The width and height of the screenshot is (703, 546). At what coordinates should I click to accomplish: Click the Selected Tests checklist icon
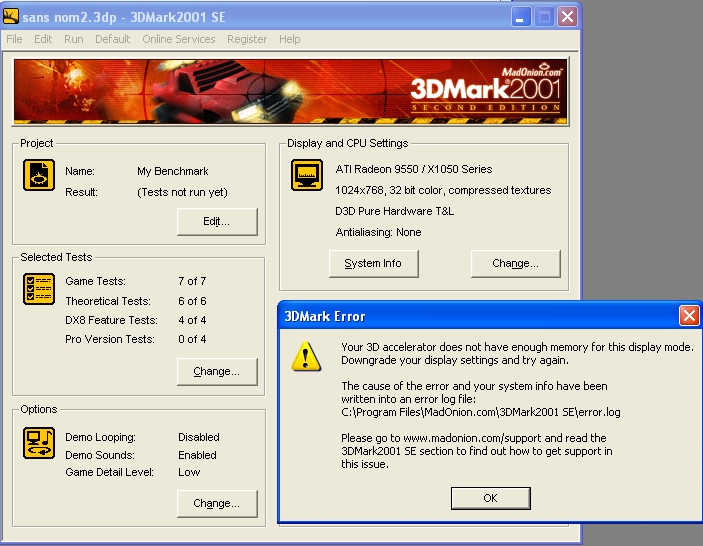pos(39,289)
